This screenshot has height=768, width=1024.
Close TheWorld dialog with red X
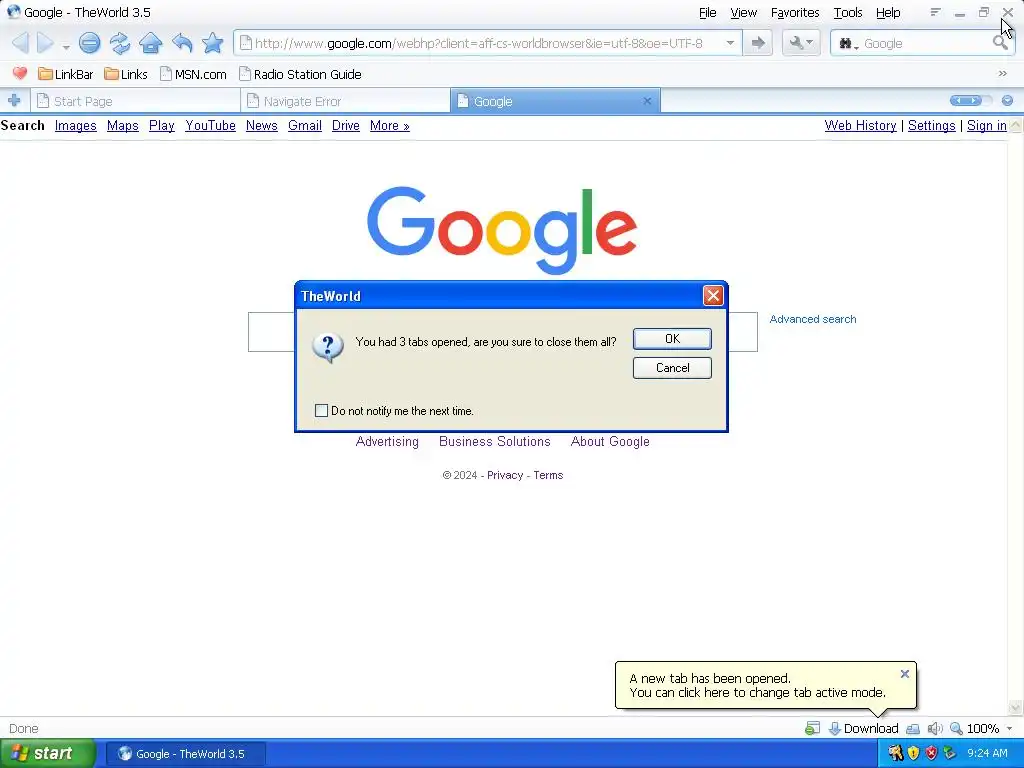click(712, 296)
